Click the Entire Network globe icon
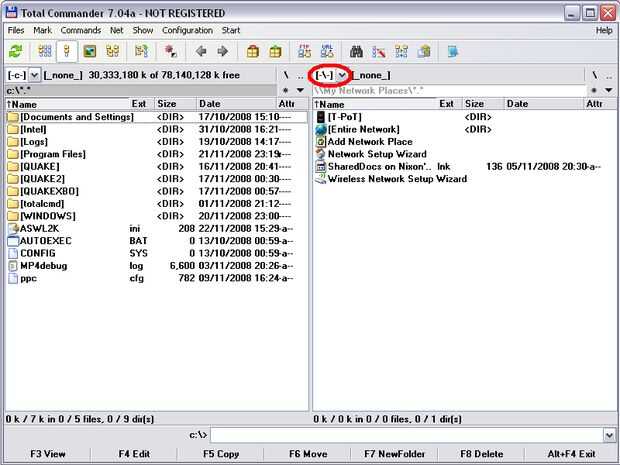The width and height of the screenshot is (620, 465). tap(321, 129)
